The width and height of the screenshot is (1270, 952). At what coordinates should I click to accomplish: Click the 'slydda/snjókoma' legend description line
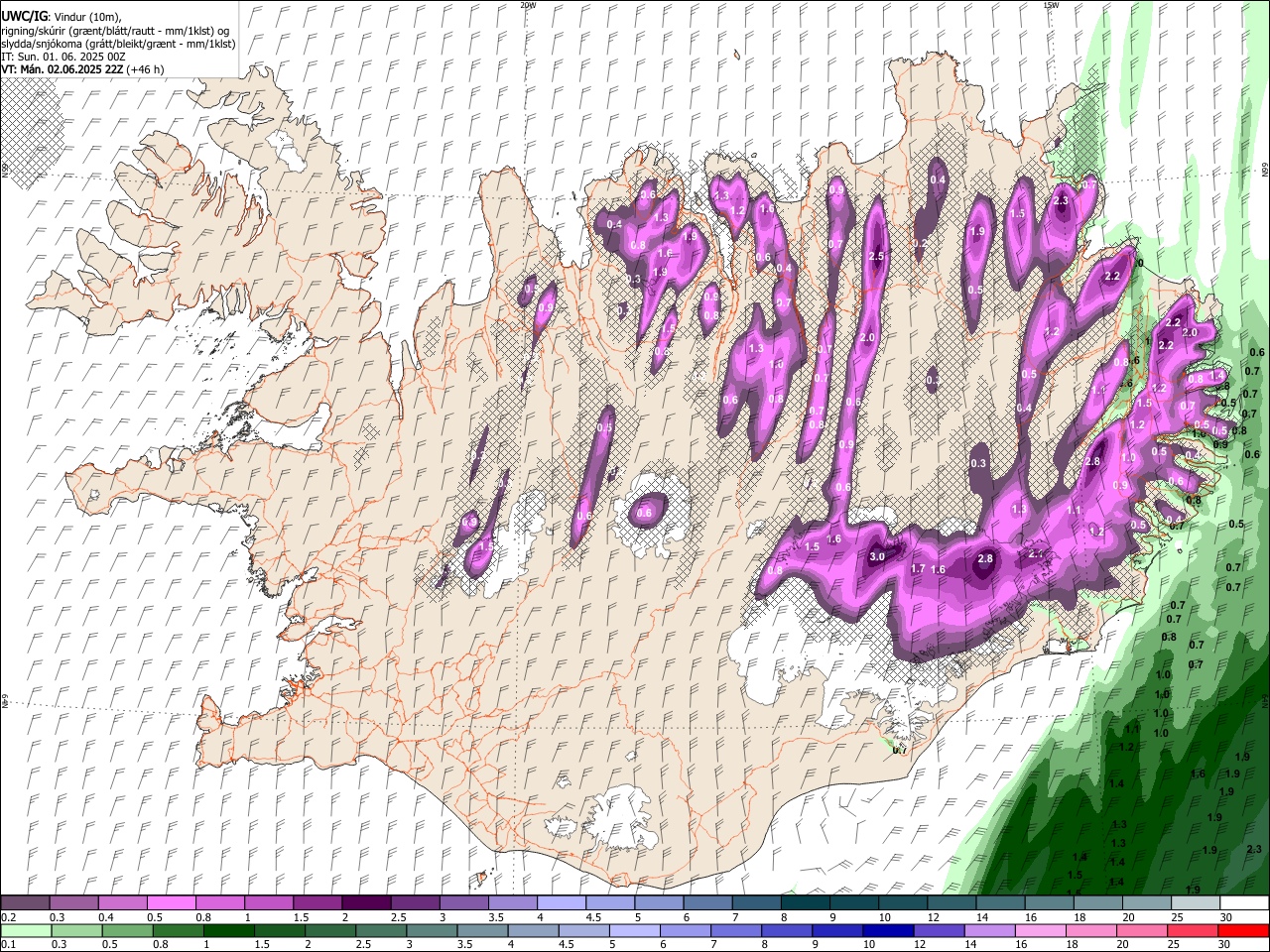(118, 44)
